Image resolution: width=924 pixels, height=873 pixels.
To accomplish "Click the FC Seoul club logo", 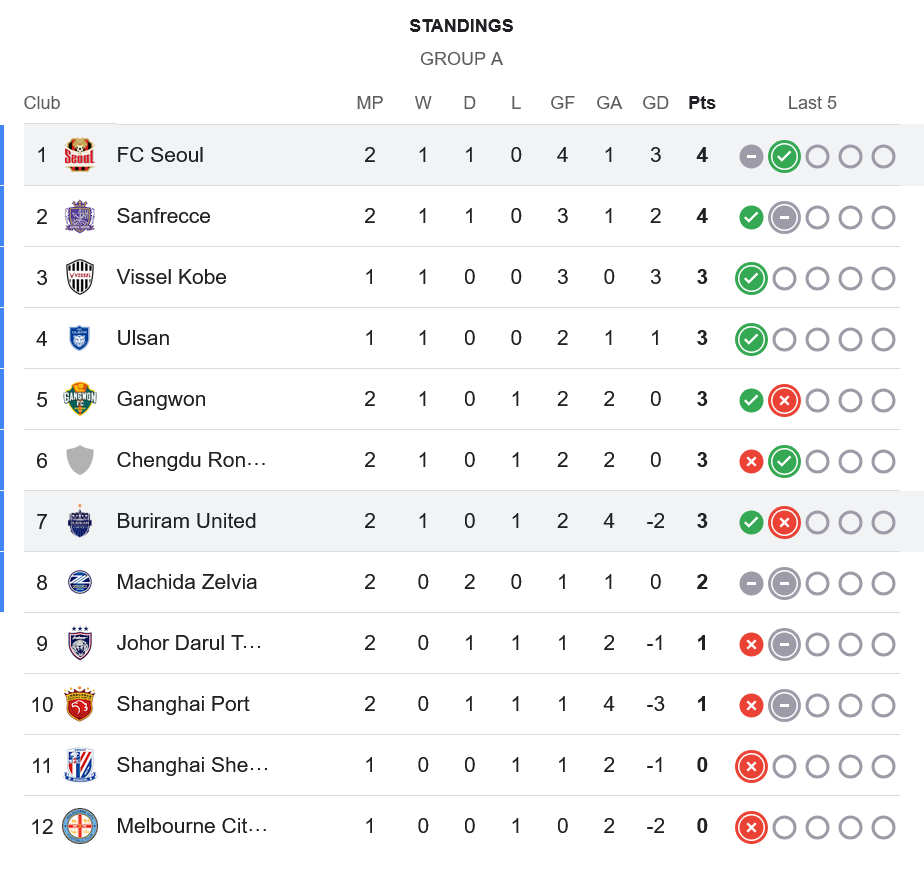I will point(80,155).
